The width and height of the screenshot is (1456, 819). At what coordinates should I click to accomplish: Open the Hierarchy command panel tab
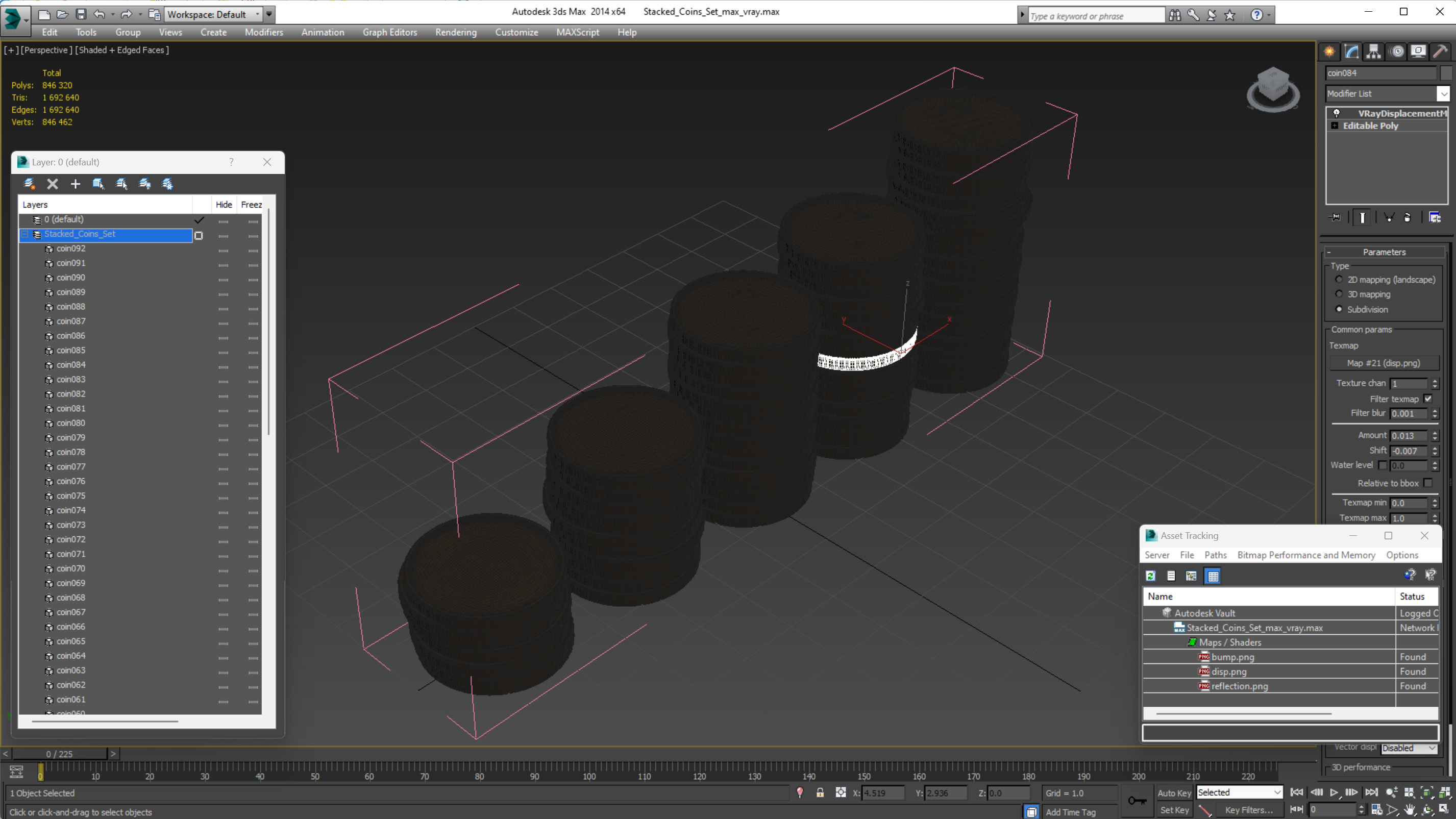1373,52
